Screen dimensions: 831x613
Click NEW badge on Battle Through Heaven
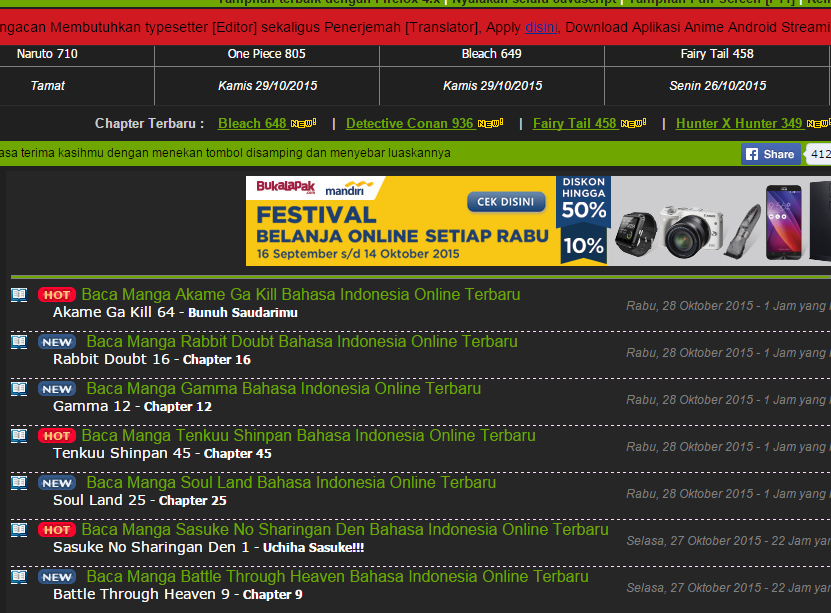[57, 577]
